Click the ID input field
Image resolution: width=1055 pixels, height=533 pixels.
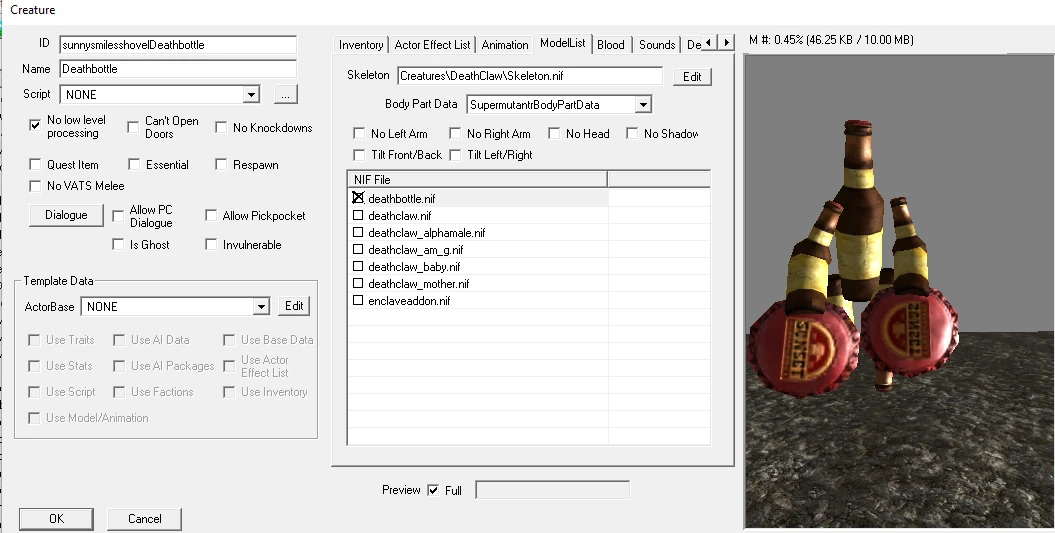click(178, 45)
